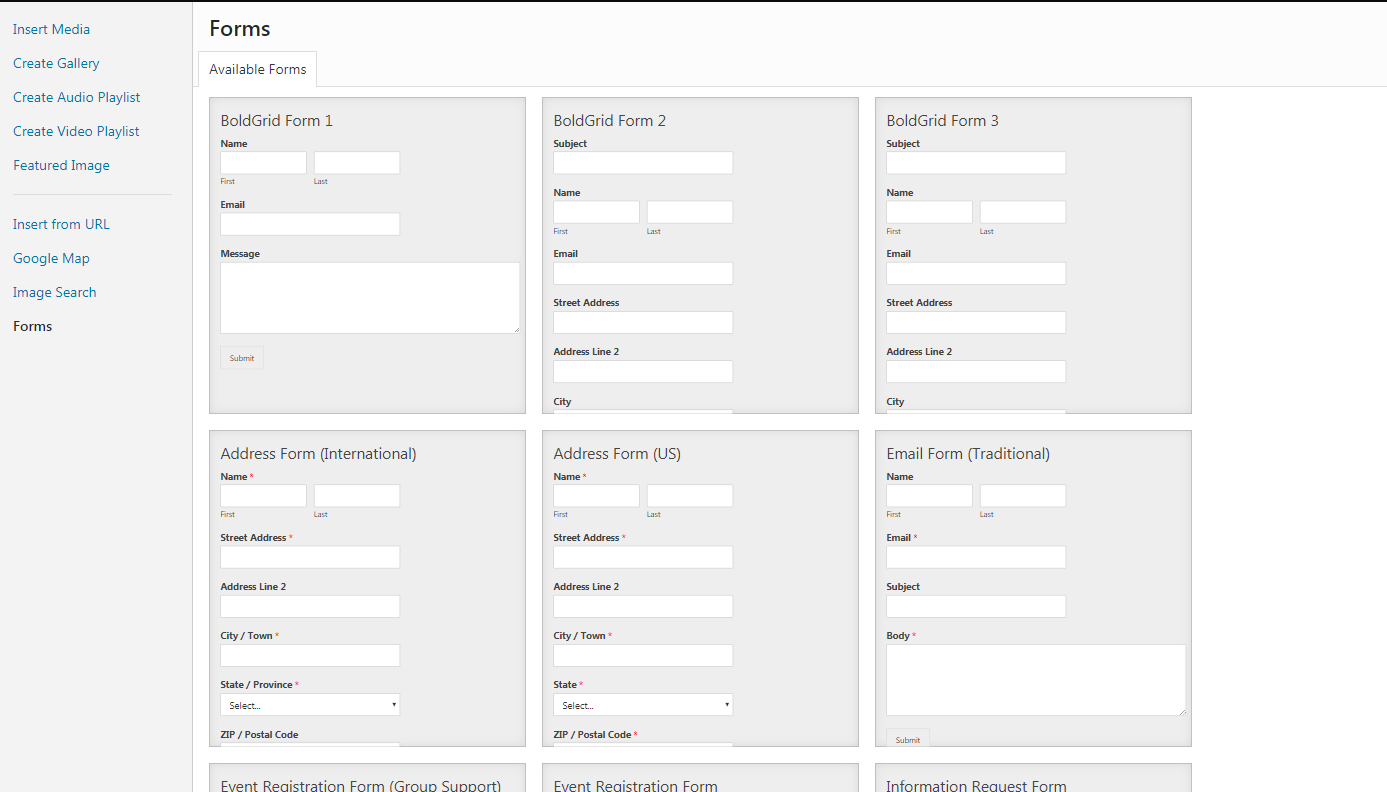
Task: Click Last name field in BoldGrid Form 2
Action: click(690, 212)
